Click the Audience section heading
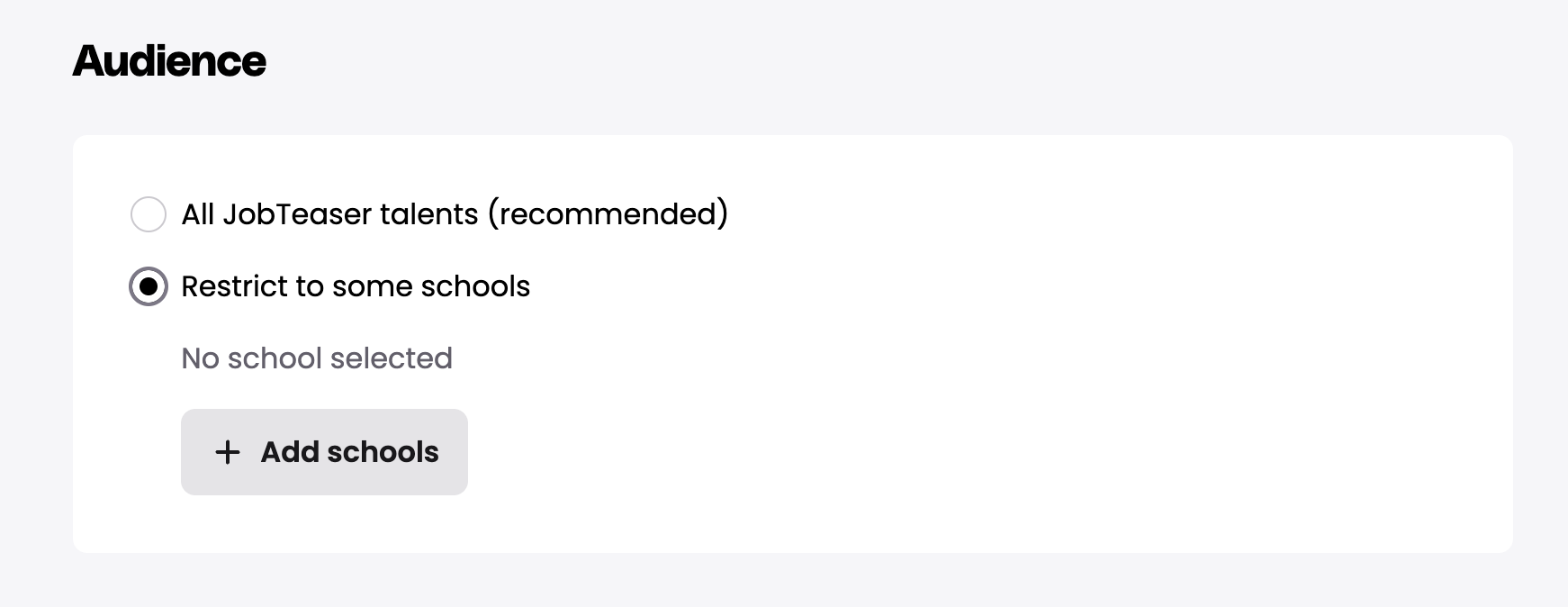Image resolution: width=1568 pixels, height=607 pixels. pyautogui.click(x=169, y=61)
